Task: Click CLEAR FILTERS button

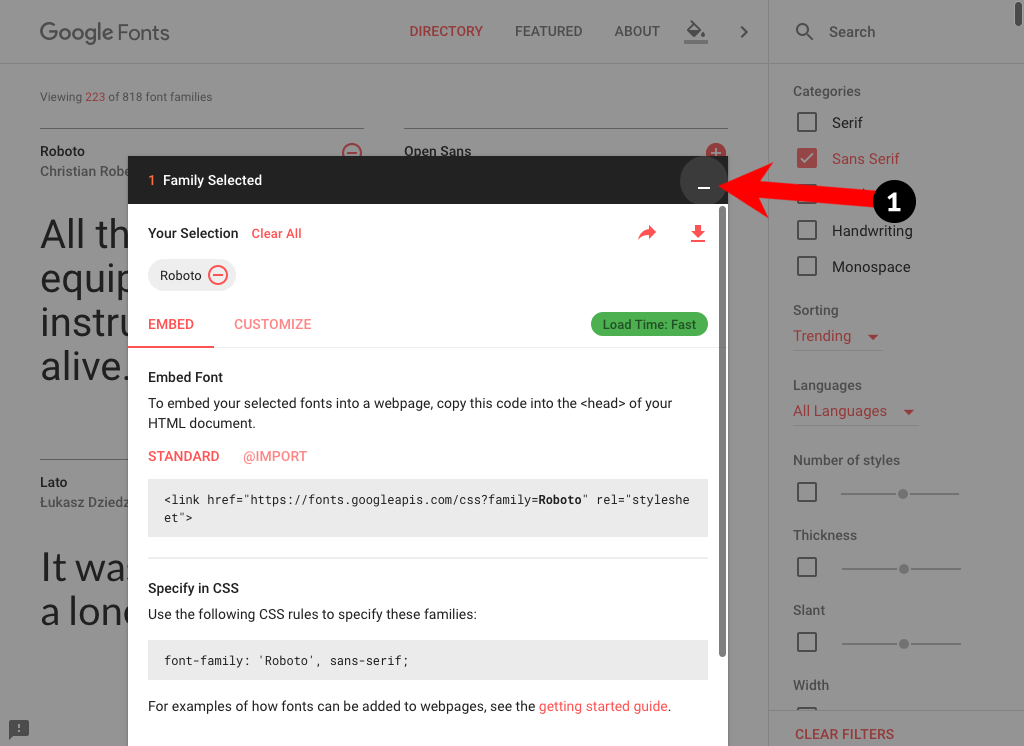Action: (x=844, y=734)
